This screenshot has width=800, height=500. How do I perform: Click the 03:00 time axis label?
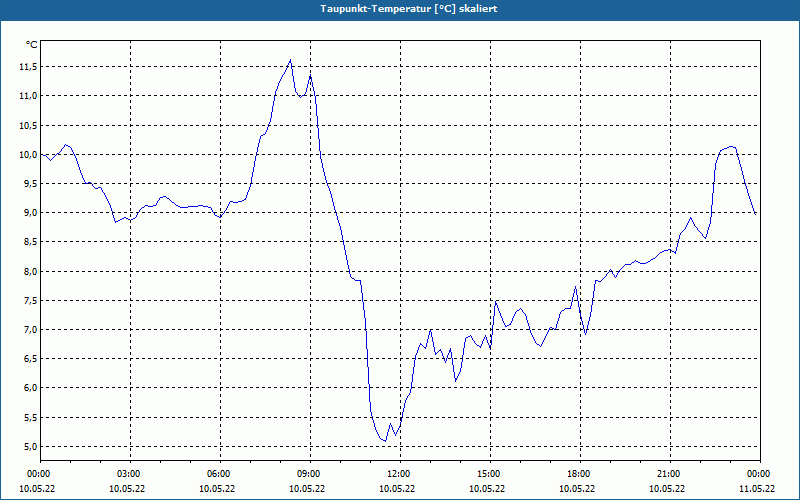click(131, 474)
